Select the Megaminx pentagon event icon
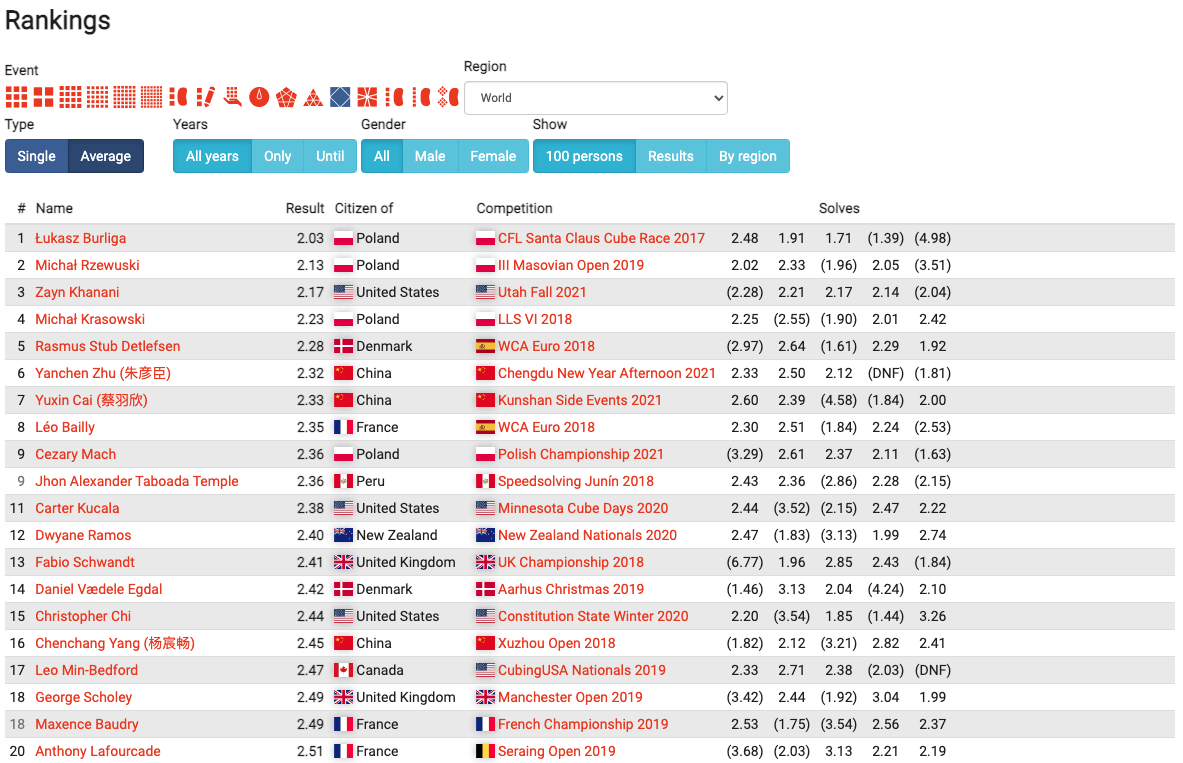 [286, 97]
